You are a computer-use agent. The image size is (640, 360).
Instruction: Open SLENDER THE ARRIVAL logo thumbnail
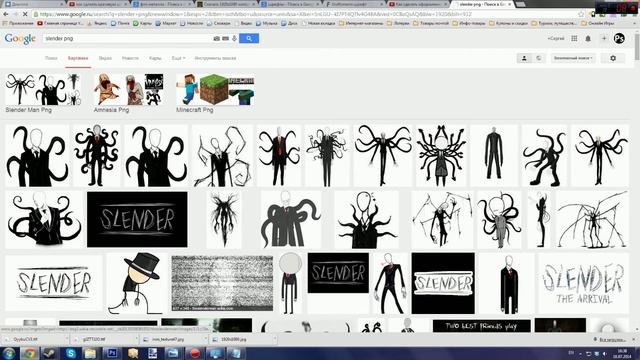click(x=584, y=283)
